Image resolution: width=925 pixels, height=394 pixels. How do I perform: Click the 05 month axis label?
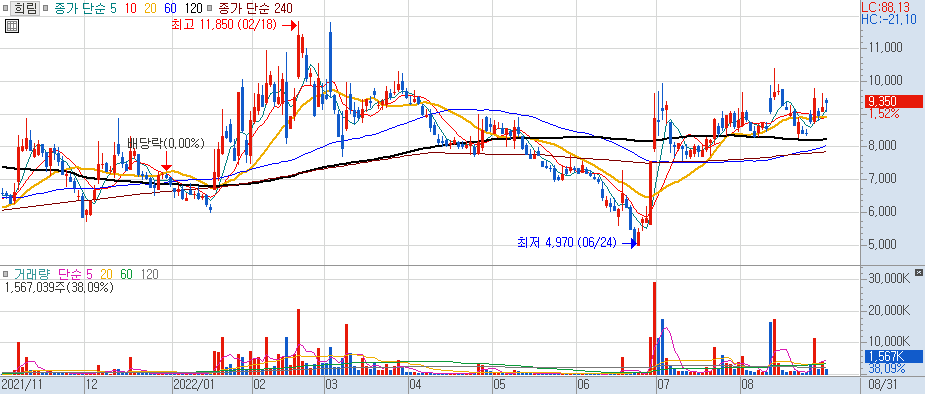click(x=499, y=386)
